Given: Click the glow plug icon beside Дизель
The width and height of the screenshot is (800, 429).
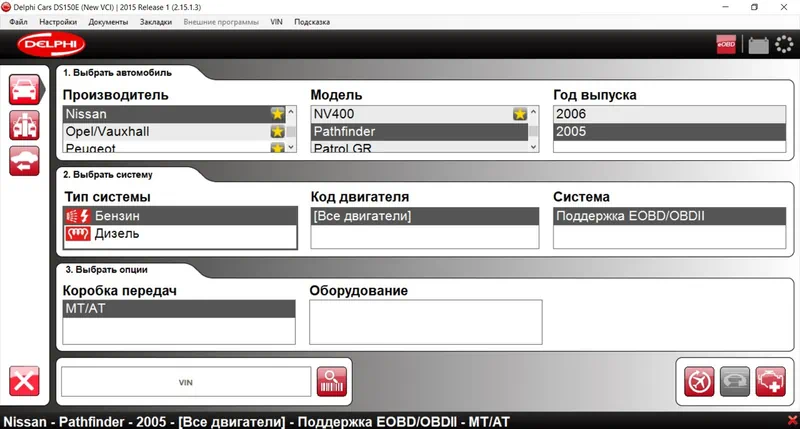Looking at the screenshot, I should (78, 234).
